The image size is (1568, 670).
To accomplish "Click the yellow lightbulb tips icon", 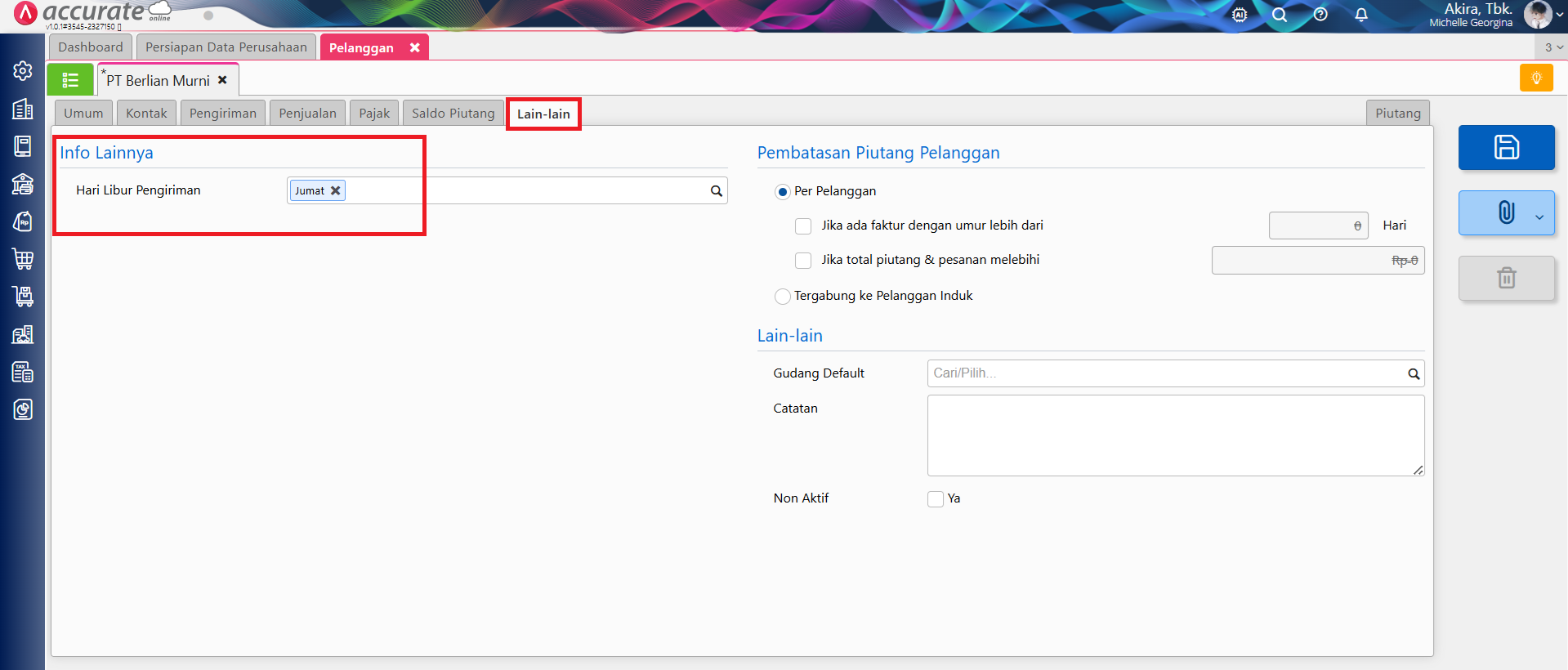I will click(1536, 78).
